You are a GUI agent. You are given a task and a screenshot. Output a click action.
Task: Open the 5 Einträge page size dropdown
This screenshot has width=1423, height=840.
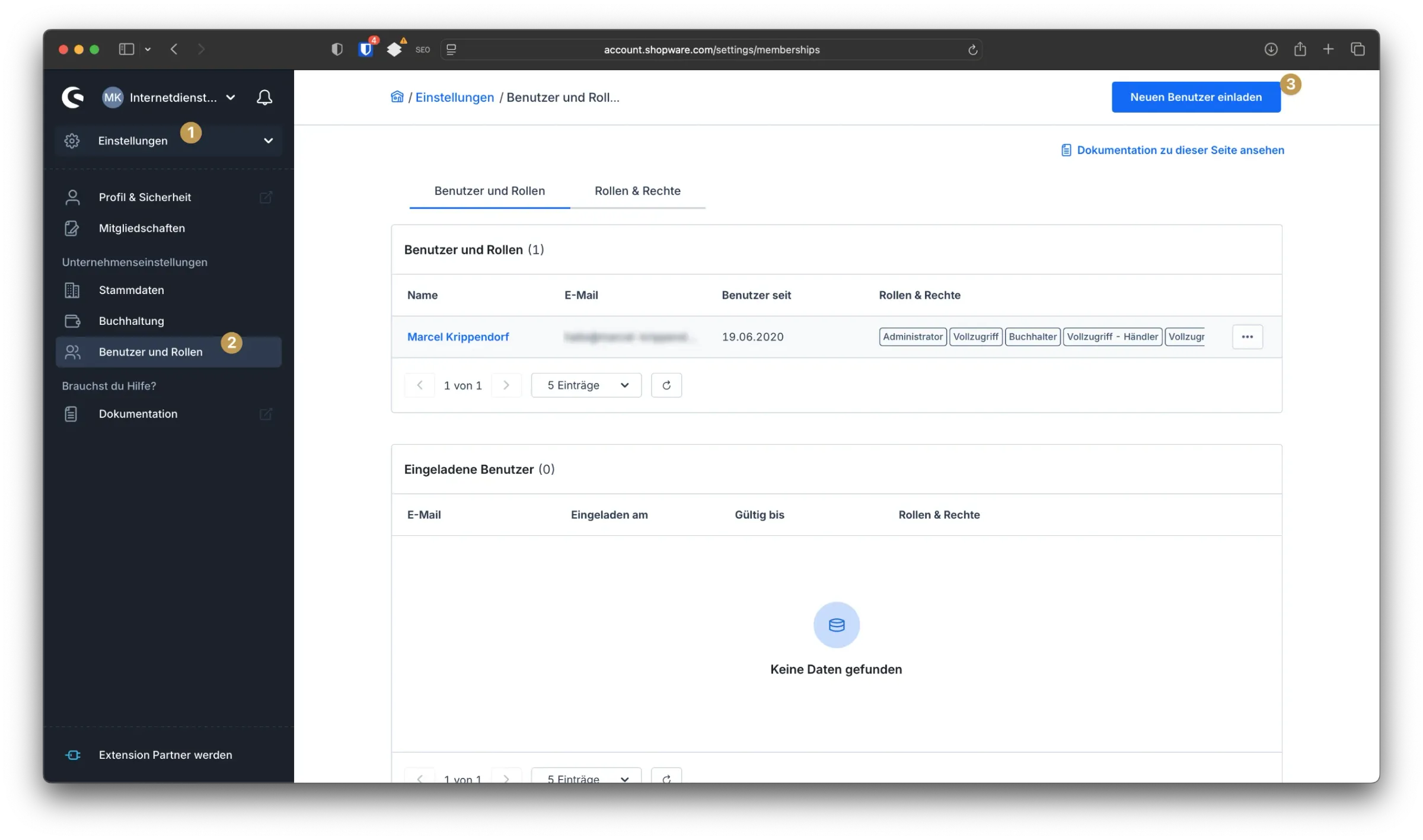(x=586, y=385)
